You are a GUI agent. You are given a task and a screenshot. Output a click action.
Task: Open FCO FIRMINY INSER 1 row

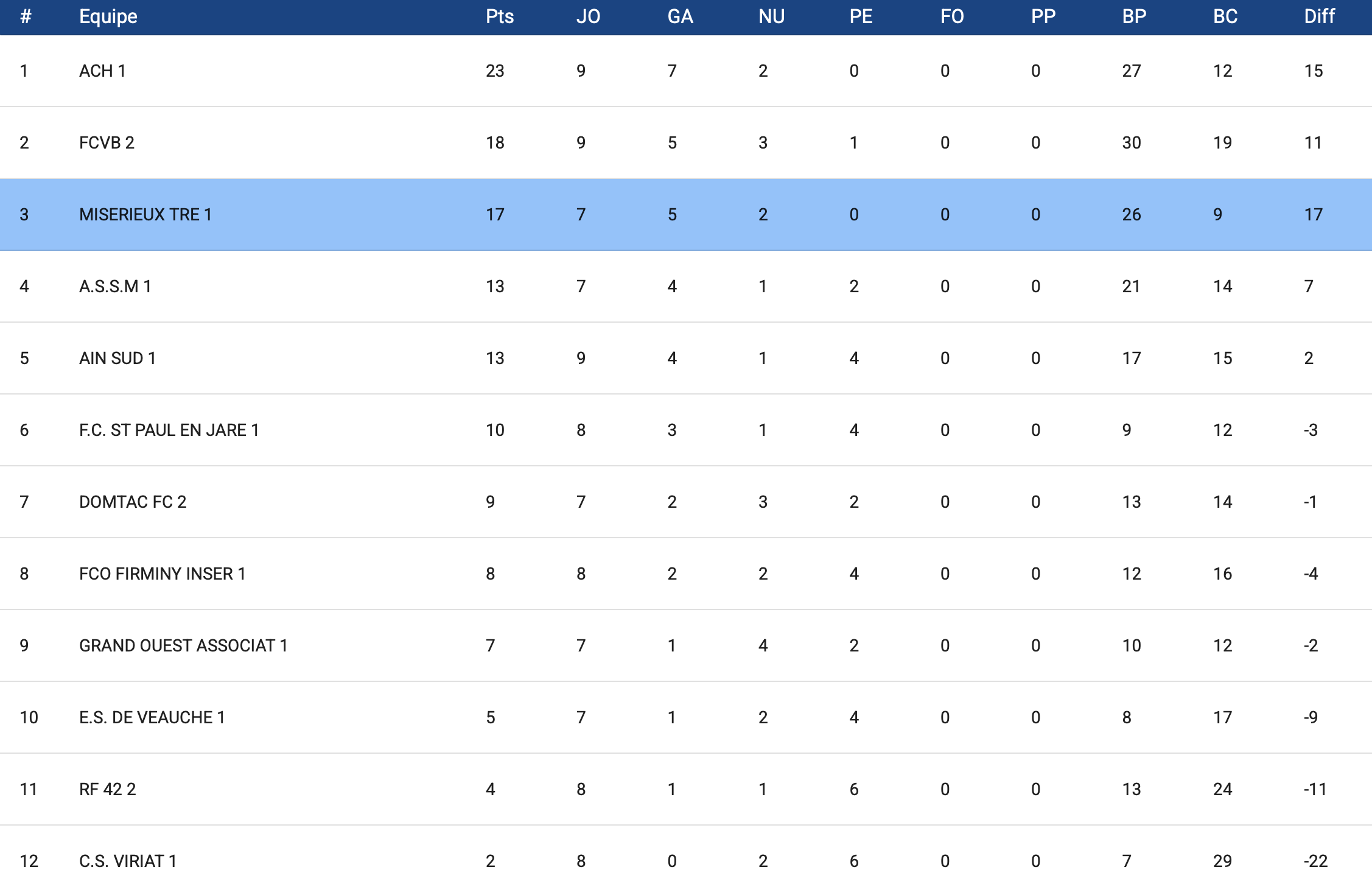click(x=163, y=574)
